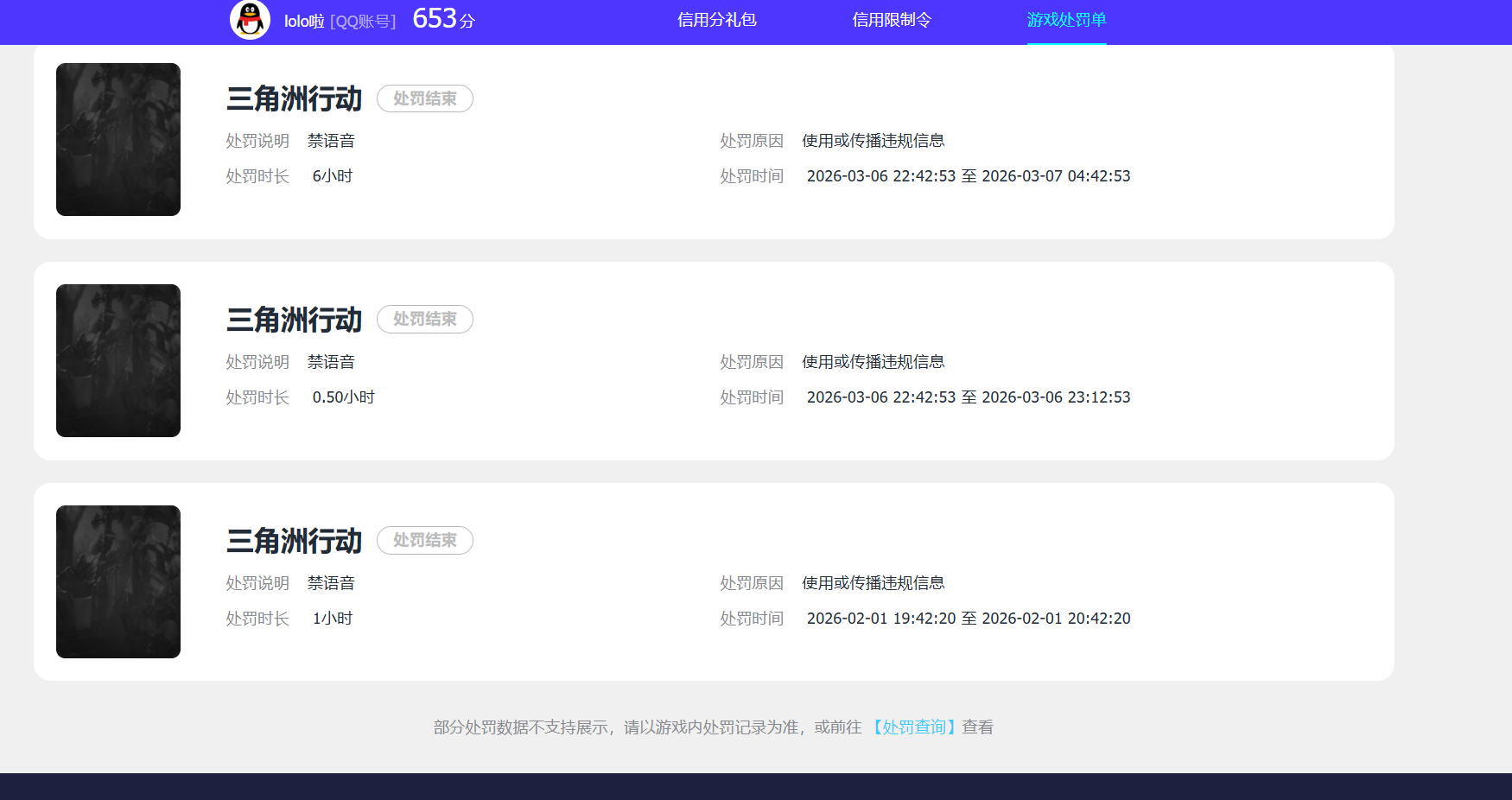Click 禁语音 description on the 6小时 card
The width and height of the screenshot is (1512, 800).
click(x=331, y=141)
